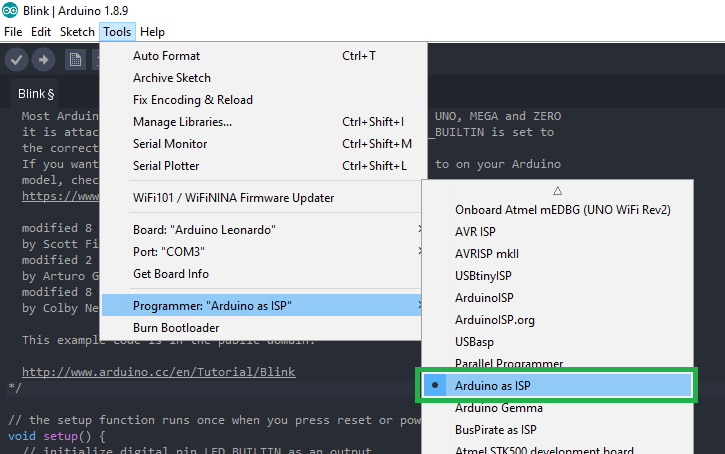Click the New sketch file icon

coord(75,60)
